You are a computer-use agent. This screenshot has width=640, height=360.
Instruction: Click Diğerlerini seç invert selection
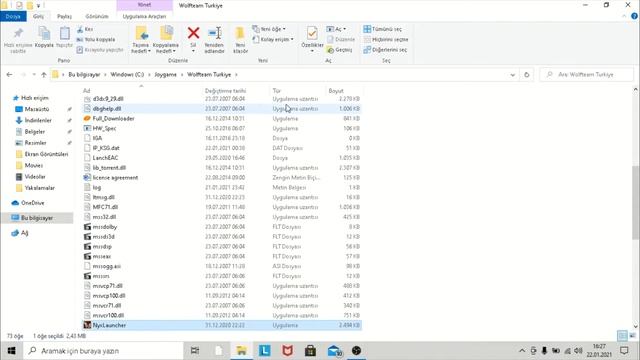385,50
